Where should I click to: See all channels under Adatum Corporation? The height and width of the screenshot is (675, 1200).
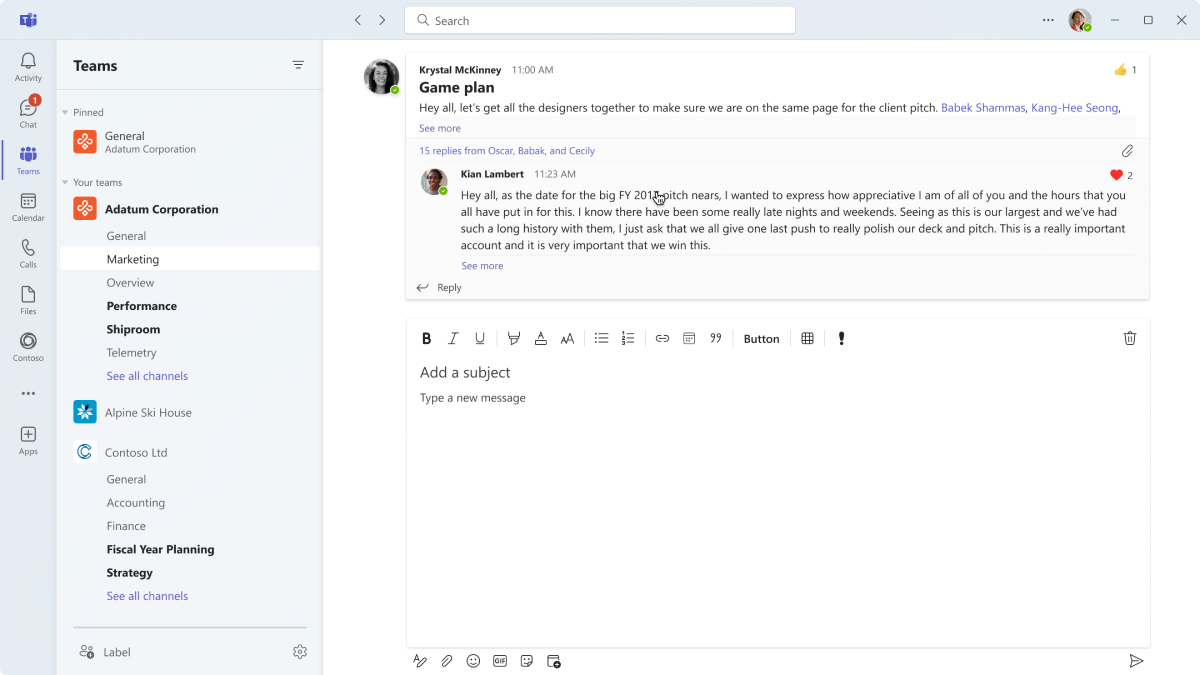tap(147, 376)
